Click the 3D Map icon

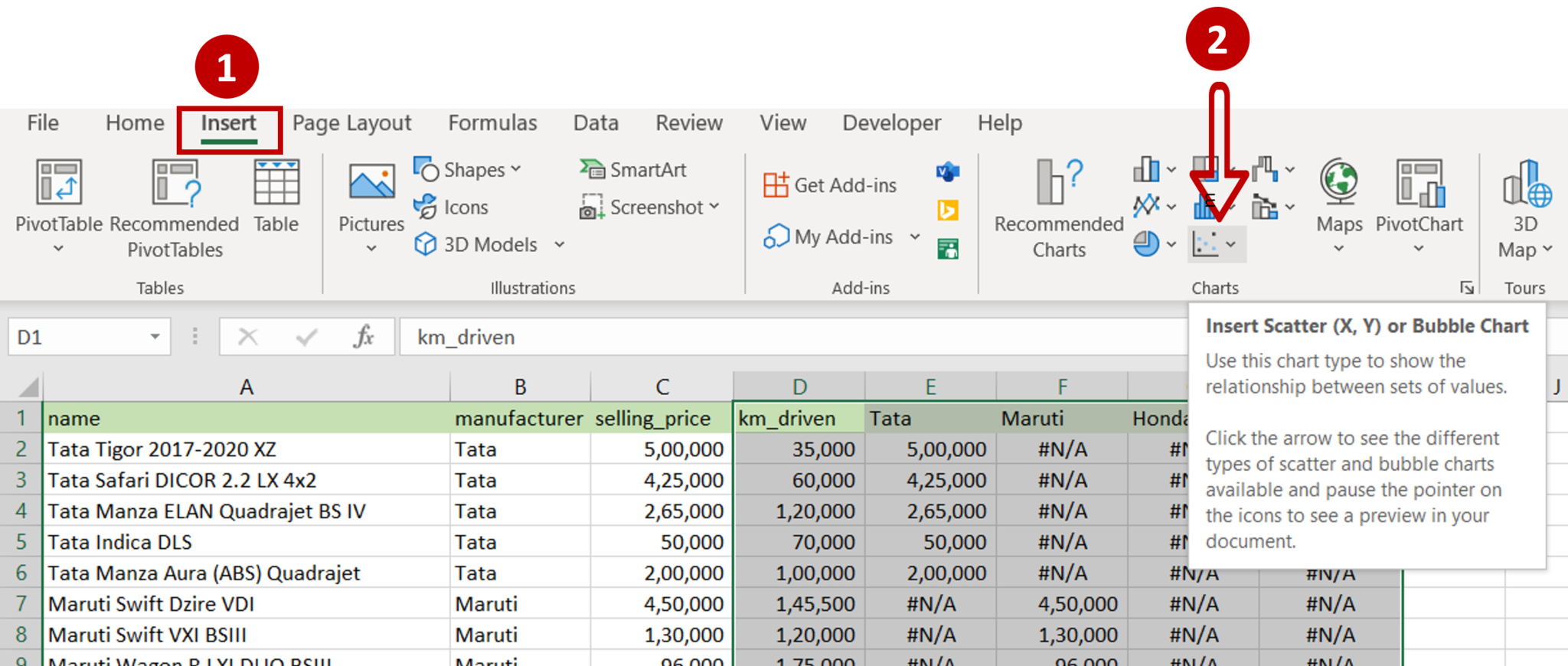tap(1527, 182)
